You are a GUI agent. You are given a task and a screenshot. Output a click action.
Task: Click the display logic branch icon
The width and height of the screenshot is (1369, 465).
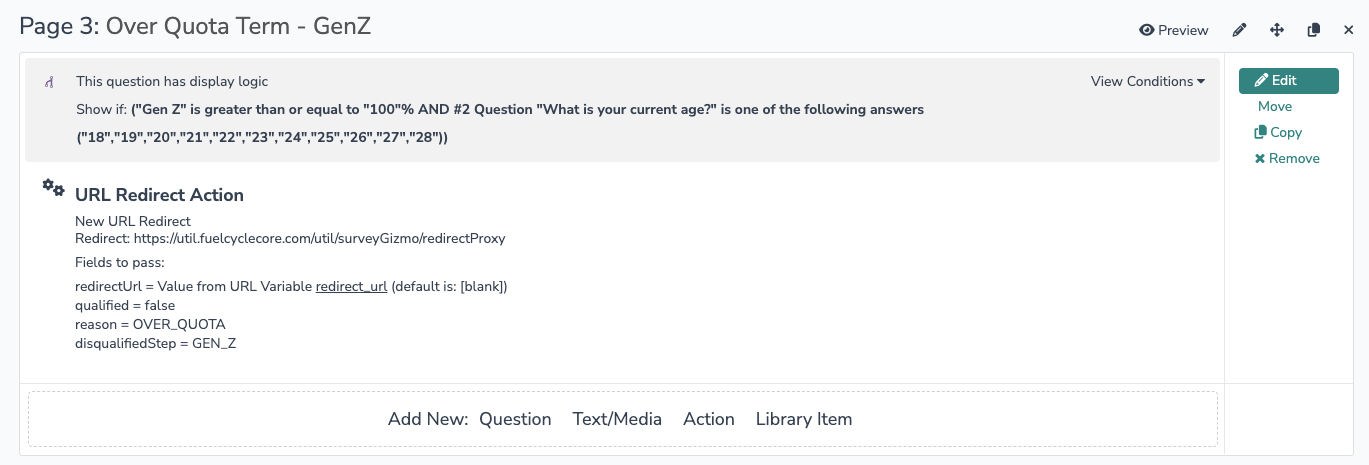click(x=49, y=82)
